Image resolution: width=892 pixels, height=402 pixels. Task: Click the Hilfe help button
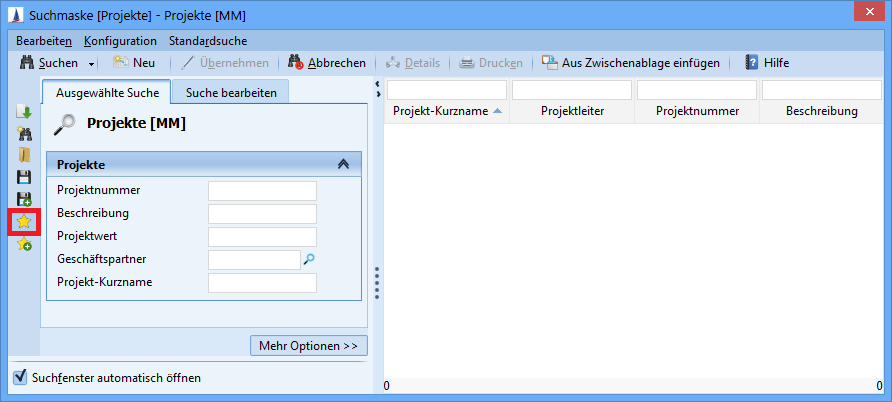coord(767,63)
